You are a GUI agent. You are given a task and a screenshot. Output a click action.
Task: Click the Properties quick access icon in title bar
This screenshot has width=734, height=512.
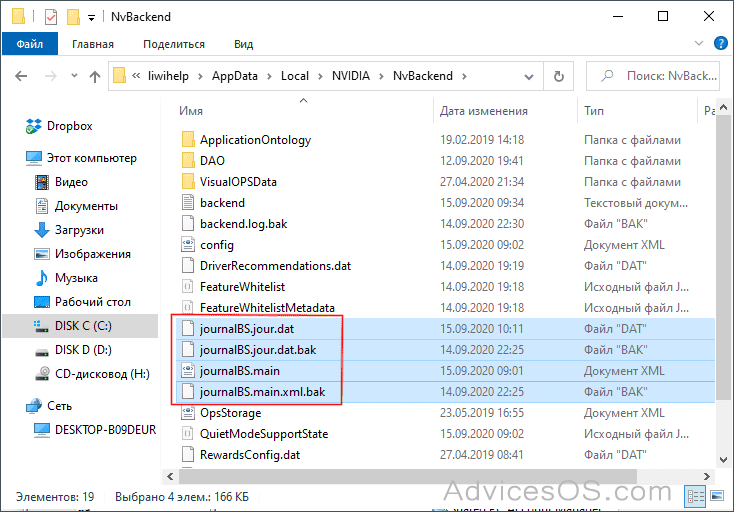51,17
